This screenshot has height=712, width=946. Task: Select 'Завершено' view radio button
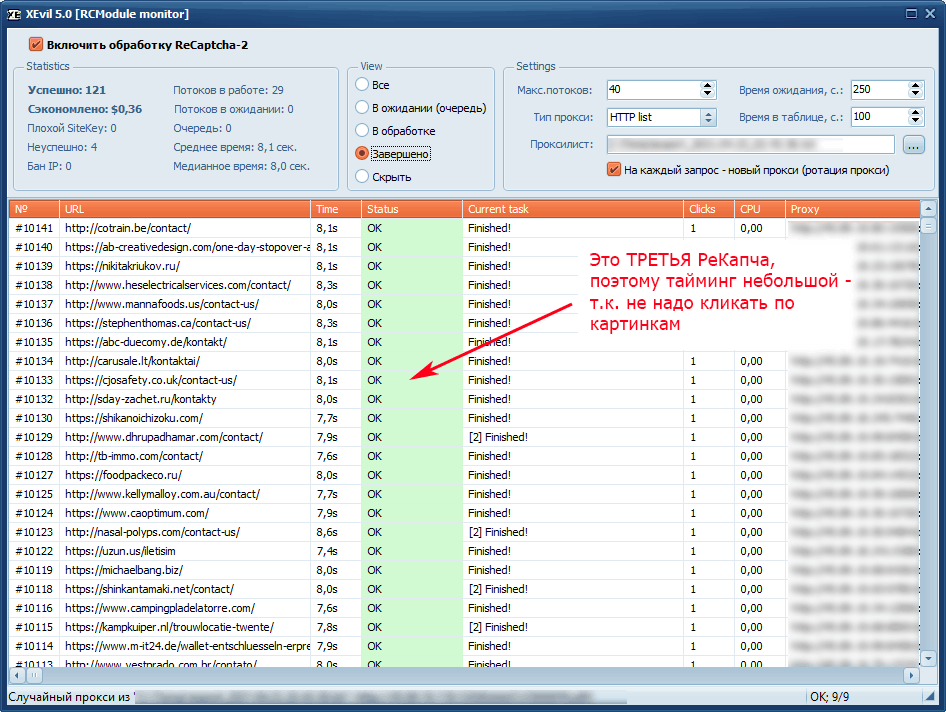[x=362, y=153]
